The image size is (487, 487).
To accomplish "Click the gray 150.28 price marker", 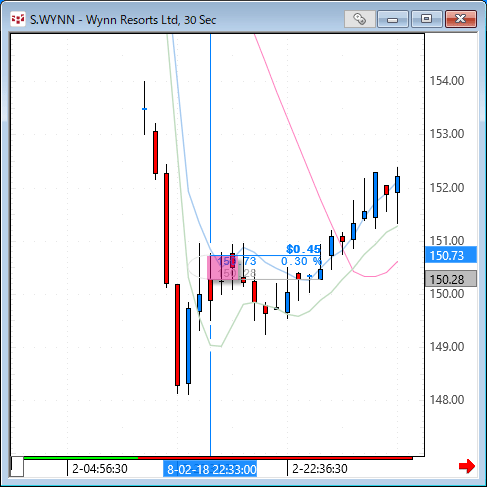I will (x=451, y=279).
